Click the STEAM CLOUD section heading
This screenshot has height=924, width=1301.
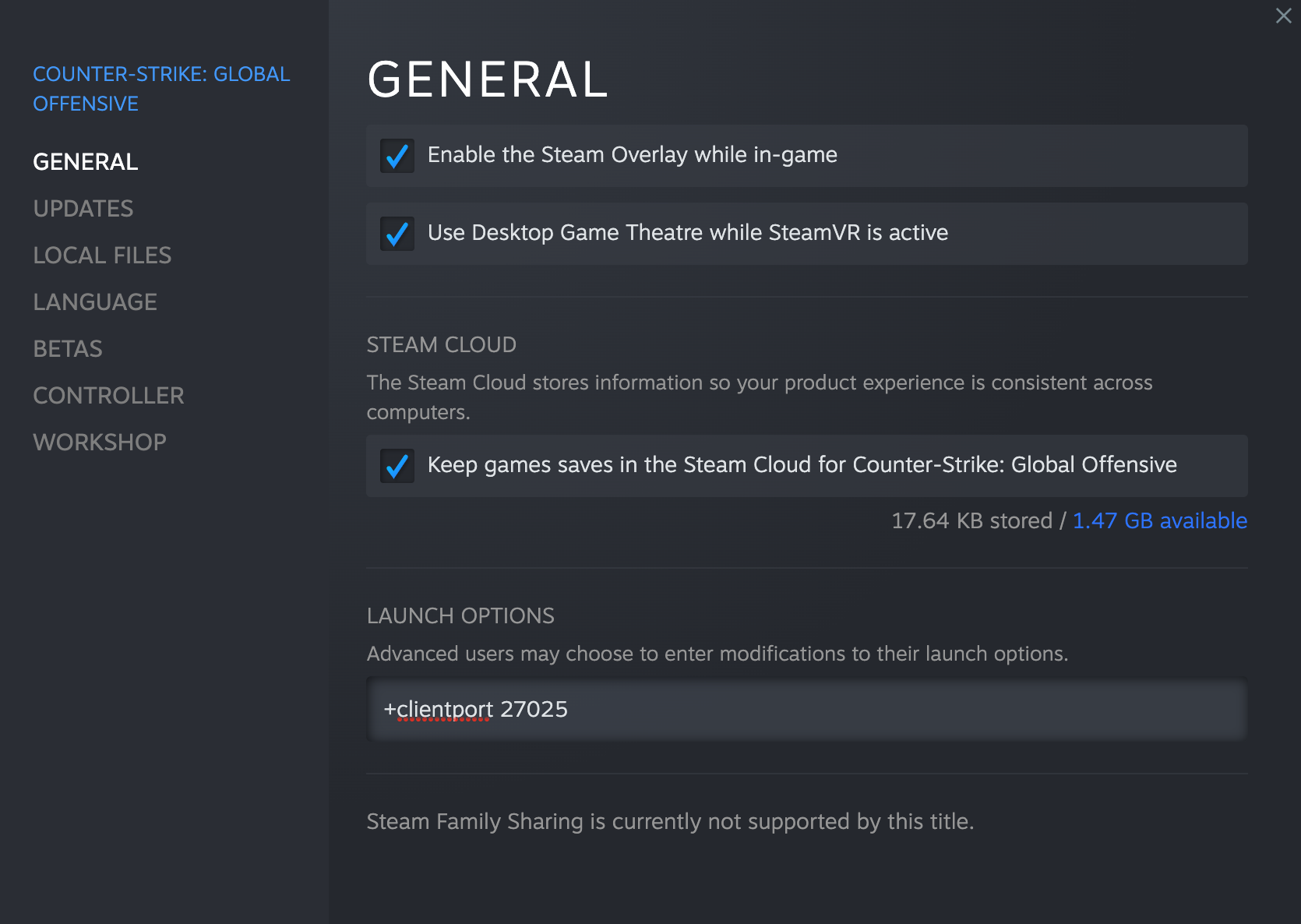point(441,345)
